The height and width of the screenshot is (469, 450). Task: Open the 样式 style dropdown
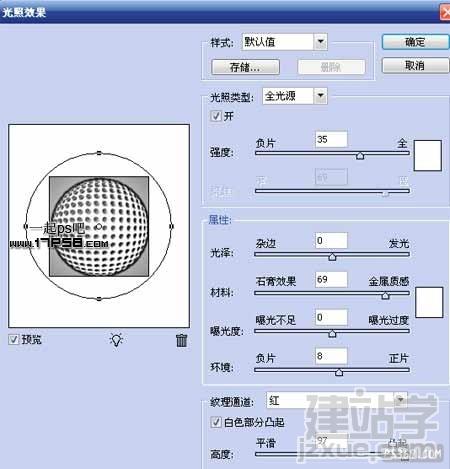coord(320,42)
